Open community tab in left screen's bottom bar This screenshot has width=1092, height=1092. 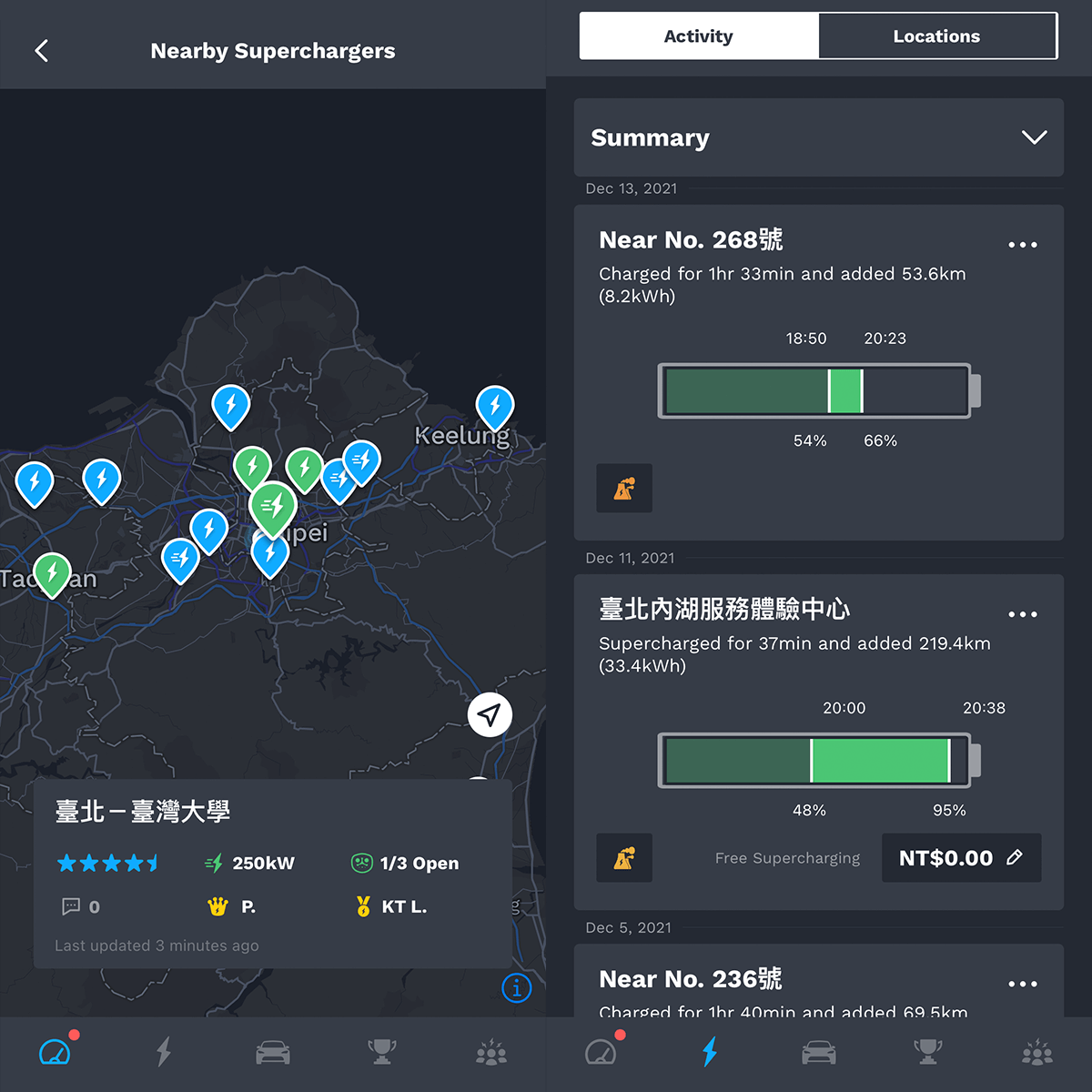coord(491,1052)
